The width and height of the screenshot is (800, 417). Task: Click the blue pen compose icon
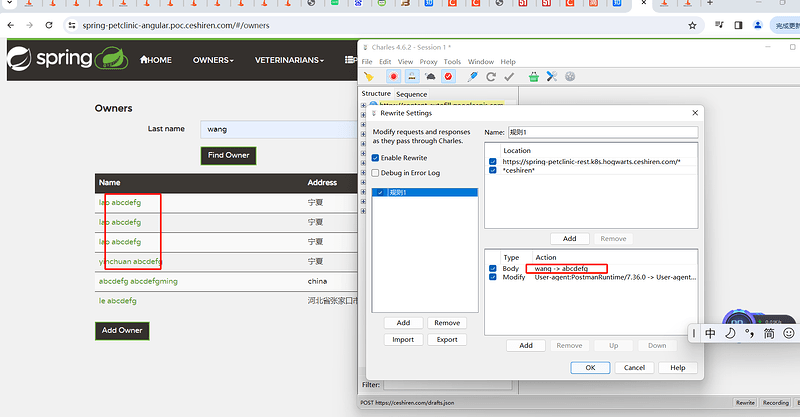(472, 77)
